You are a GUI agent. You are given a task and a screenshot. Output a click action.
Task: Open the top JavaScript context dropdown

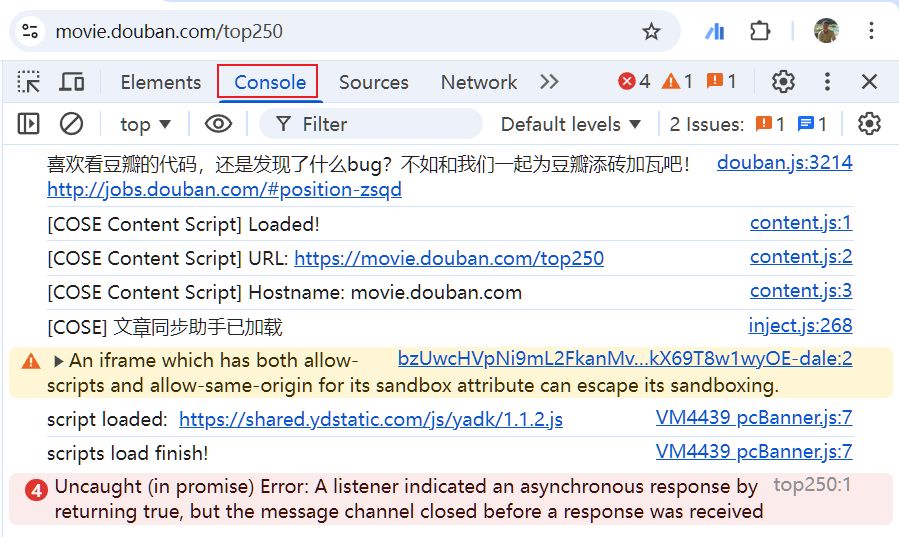[146, 124]
